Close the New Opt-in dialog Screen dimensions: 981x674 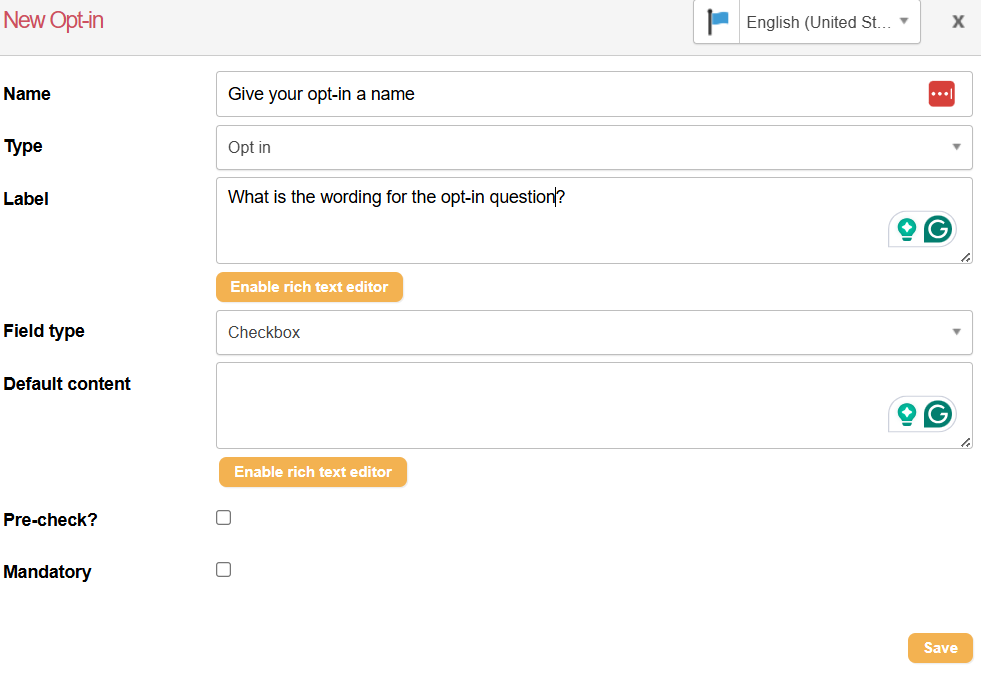[958, 22]
